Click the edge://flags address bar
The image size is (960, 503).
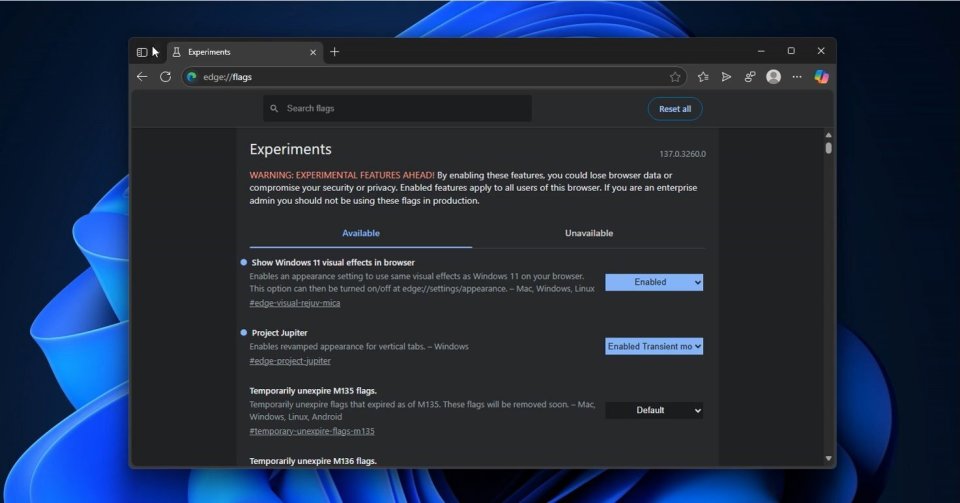click(433, 77)
